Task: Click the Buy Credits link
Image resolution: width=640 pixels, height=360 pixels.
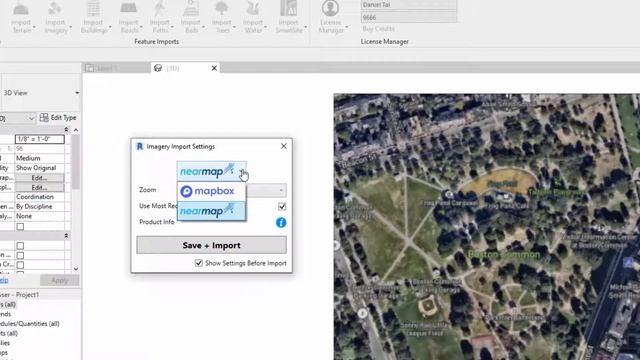Action: (378, 29)
